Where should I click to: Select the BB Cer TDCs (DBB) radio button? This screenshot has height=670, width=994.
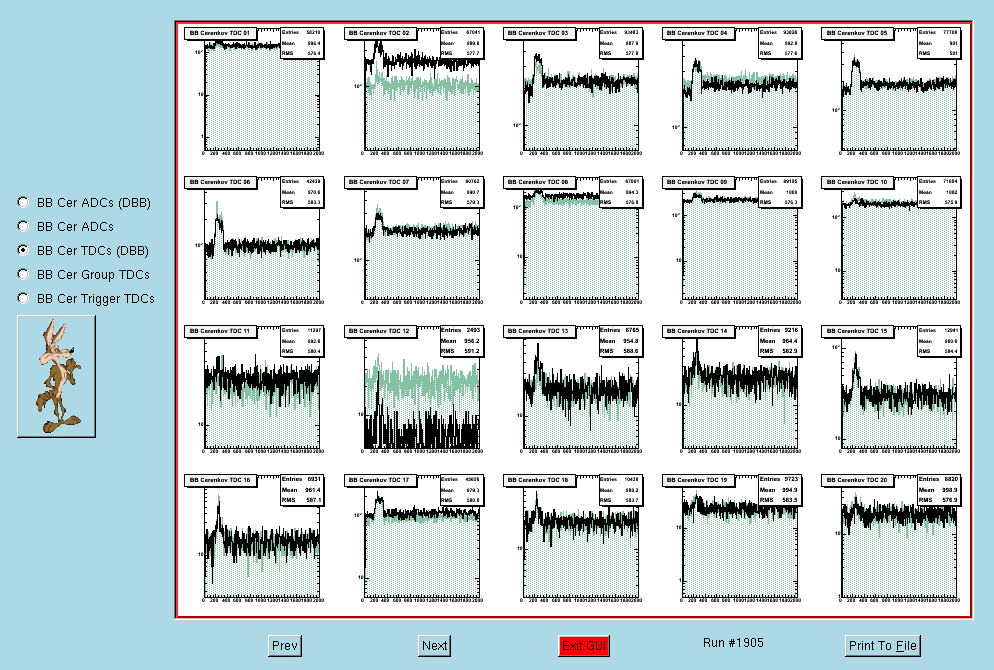point(23,250)
